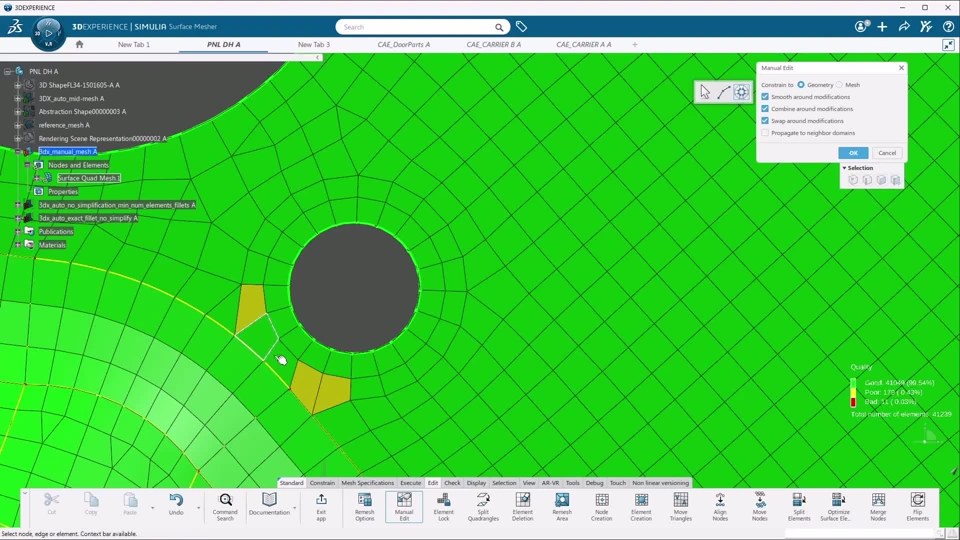Click the green Good quality color swatch
Viewport: 960px width, 540px height.
(853, 383)
